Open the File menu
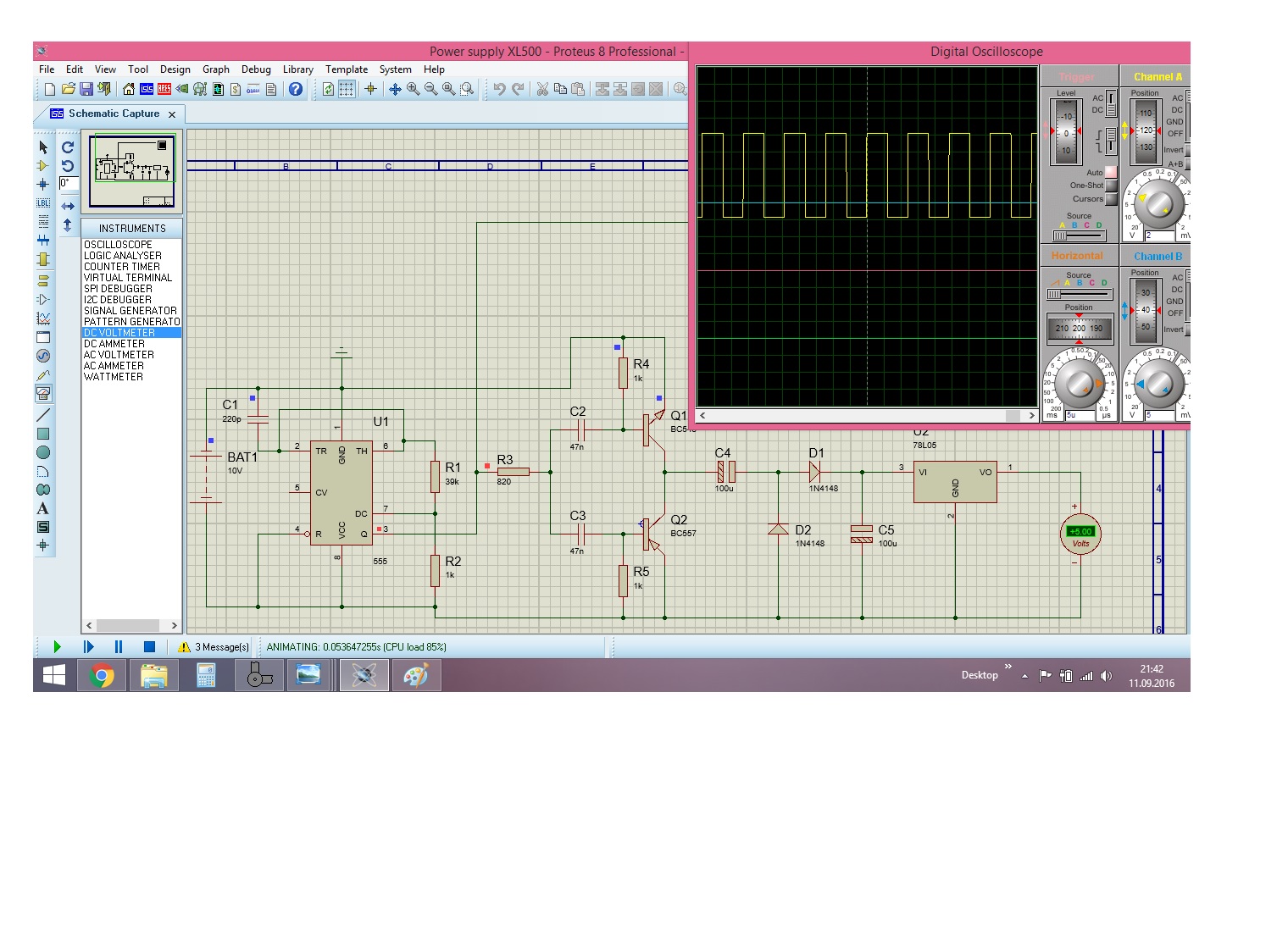Image resolution: width=1288 pixels, height=936 pixels. (x=47, y=69)
